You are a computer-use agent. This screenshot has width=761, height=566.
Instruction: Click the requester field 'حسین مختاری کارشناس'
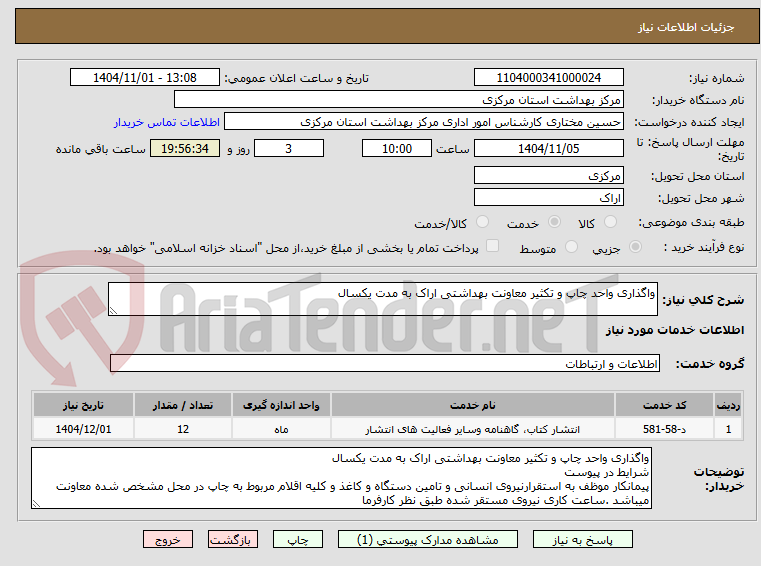coord(424,122)
